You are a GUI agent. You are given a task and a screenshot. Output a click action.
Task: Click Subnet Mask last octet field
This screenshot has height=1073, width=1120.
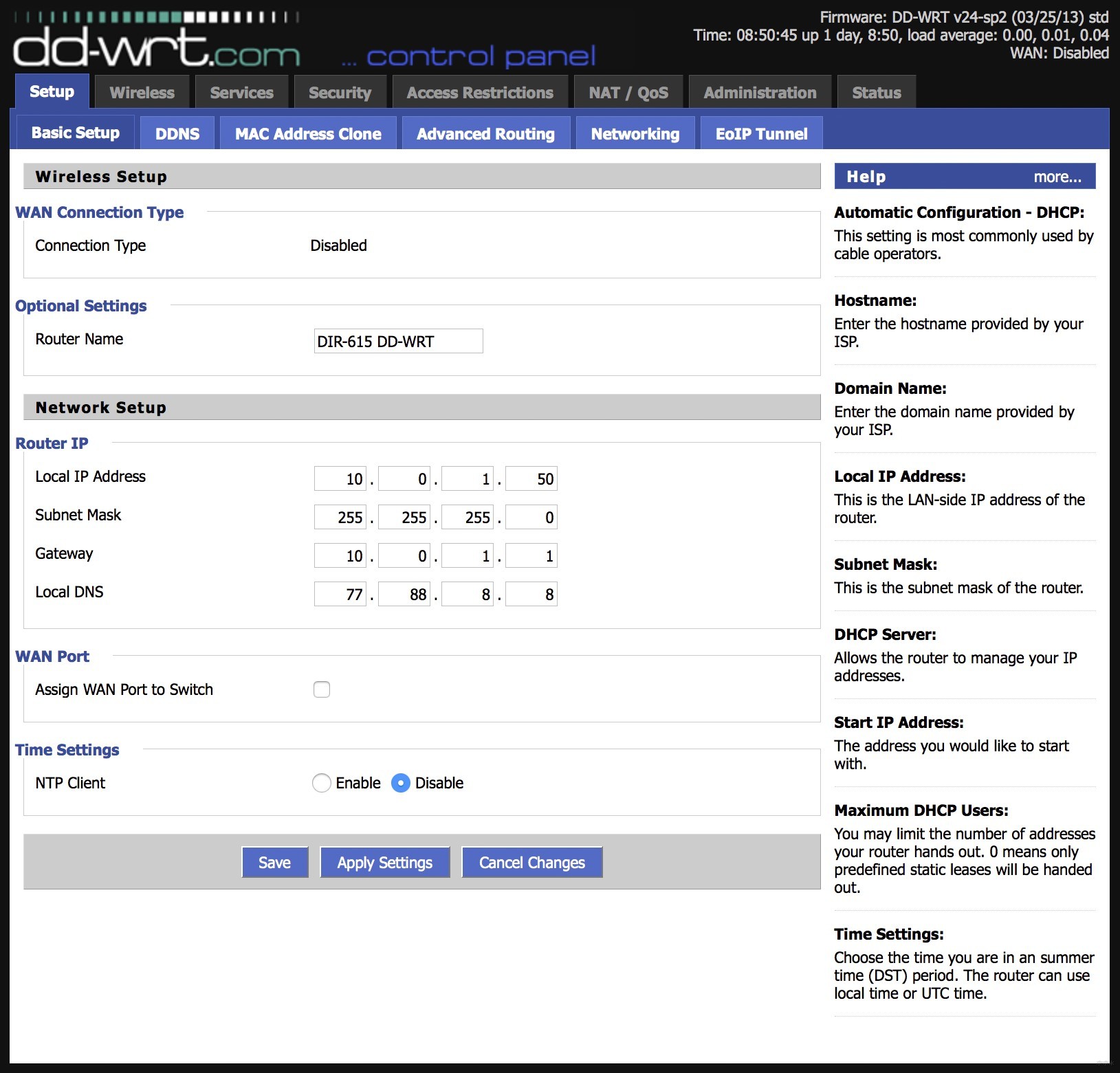[531, 517]
